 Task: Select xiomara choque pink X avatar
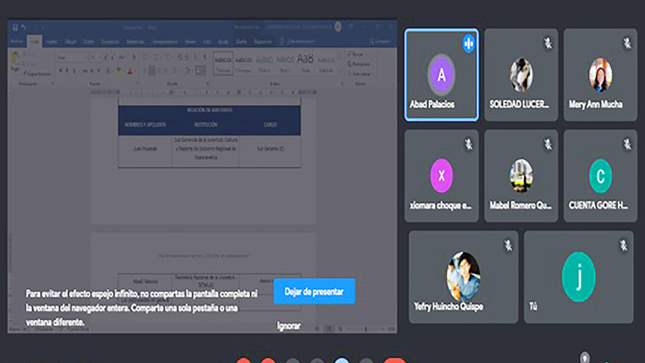pyautogui.click(x=441, y=176)
